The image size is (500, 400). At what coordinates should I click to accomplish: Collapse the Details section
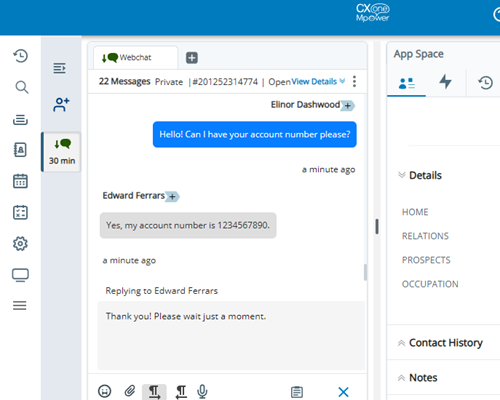coord(420,175)
